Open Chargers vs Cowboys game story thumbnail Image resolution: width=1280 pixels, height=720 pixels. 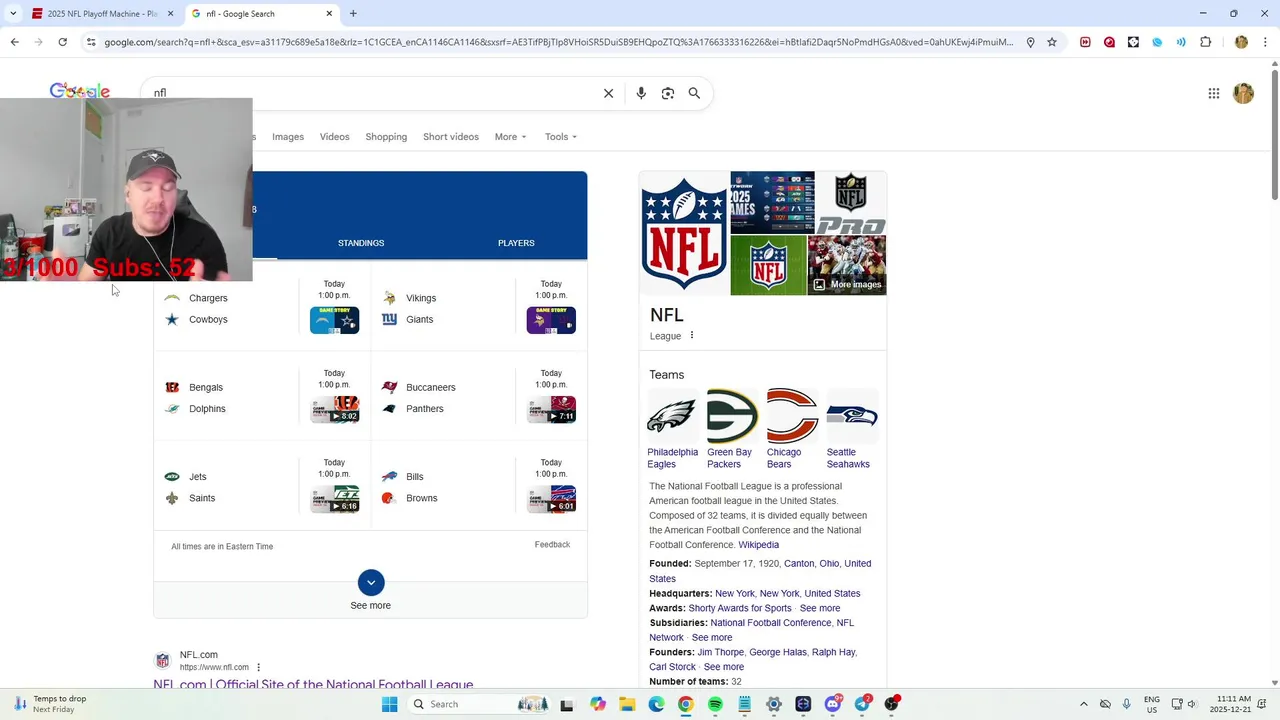(x=335, y=320)
